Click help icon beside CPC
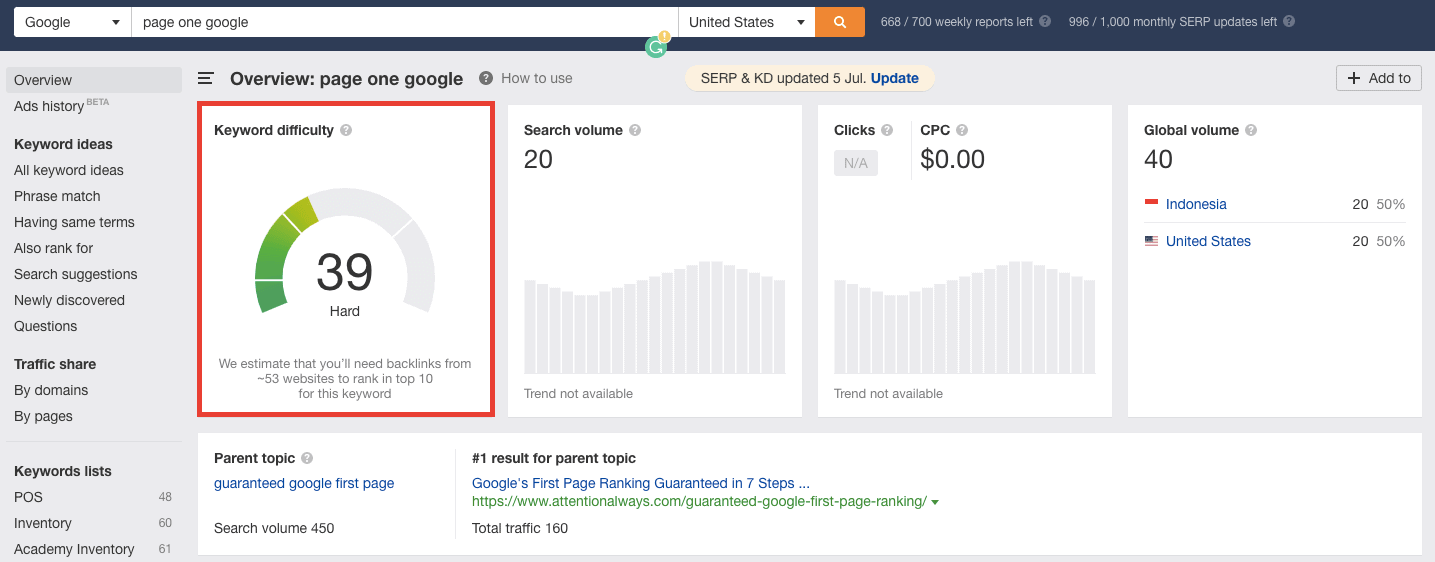 pos(962,130)
